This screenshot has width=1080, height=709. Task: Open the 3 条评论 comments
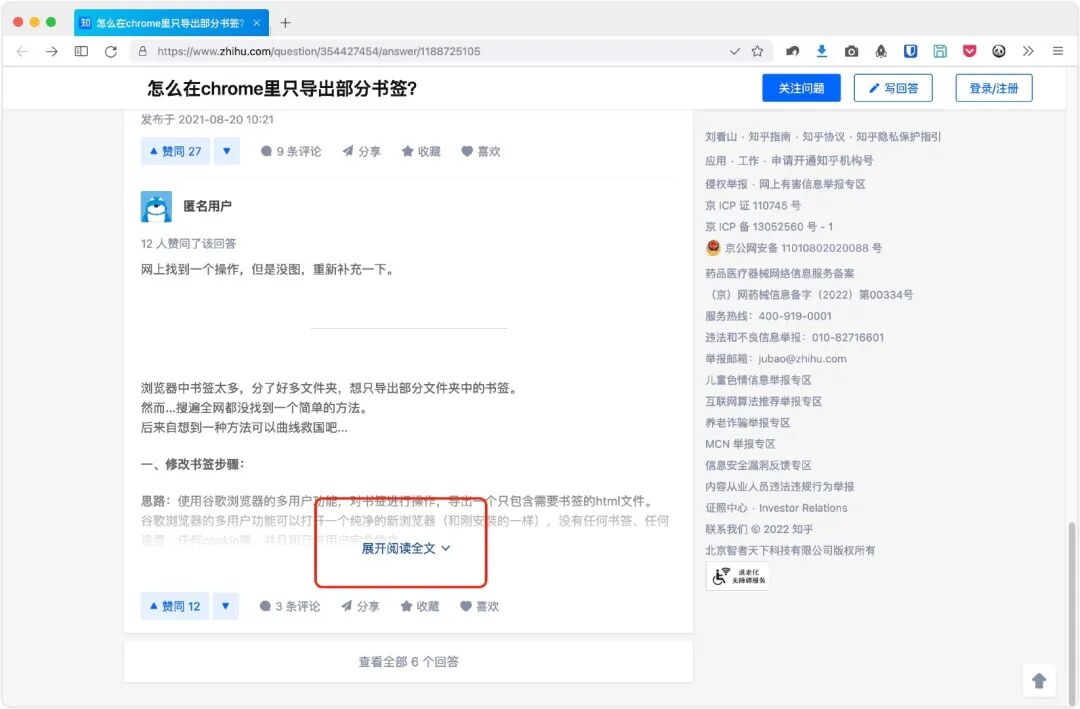(x=290, y=606)
